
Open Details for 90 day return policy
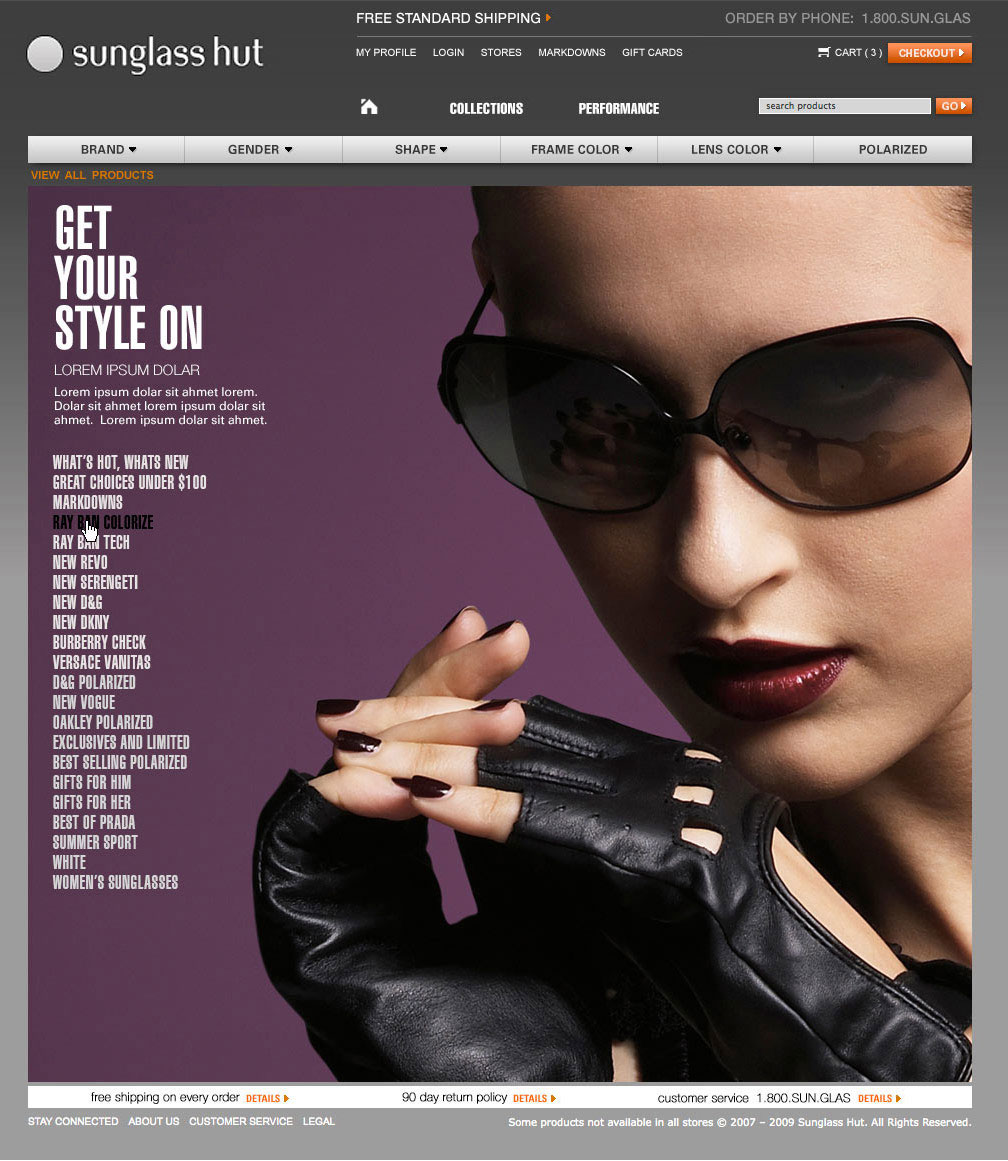tap(533, 1098)
